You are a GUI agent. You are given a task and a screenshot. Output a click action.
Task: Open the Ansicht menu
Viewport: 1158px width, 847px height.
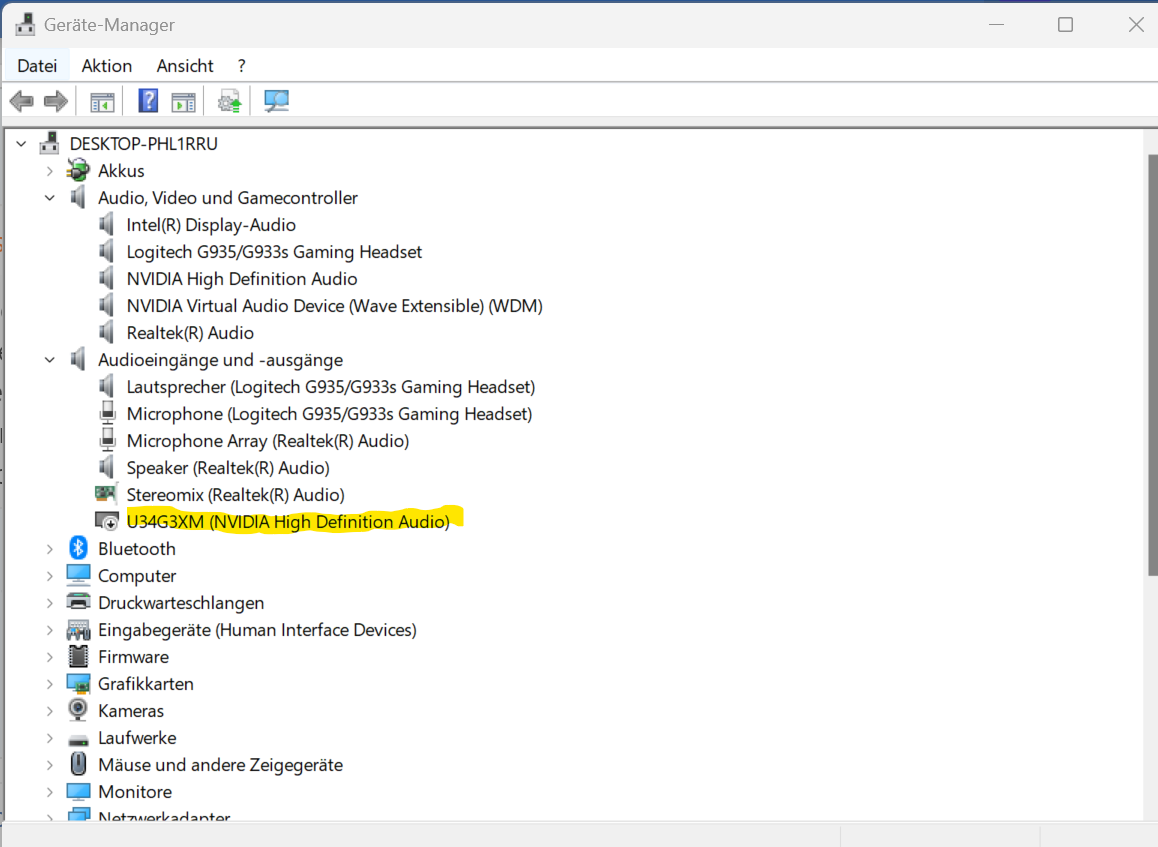[x=185, y=66]
